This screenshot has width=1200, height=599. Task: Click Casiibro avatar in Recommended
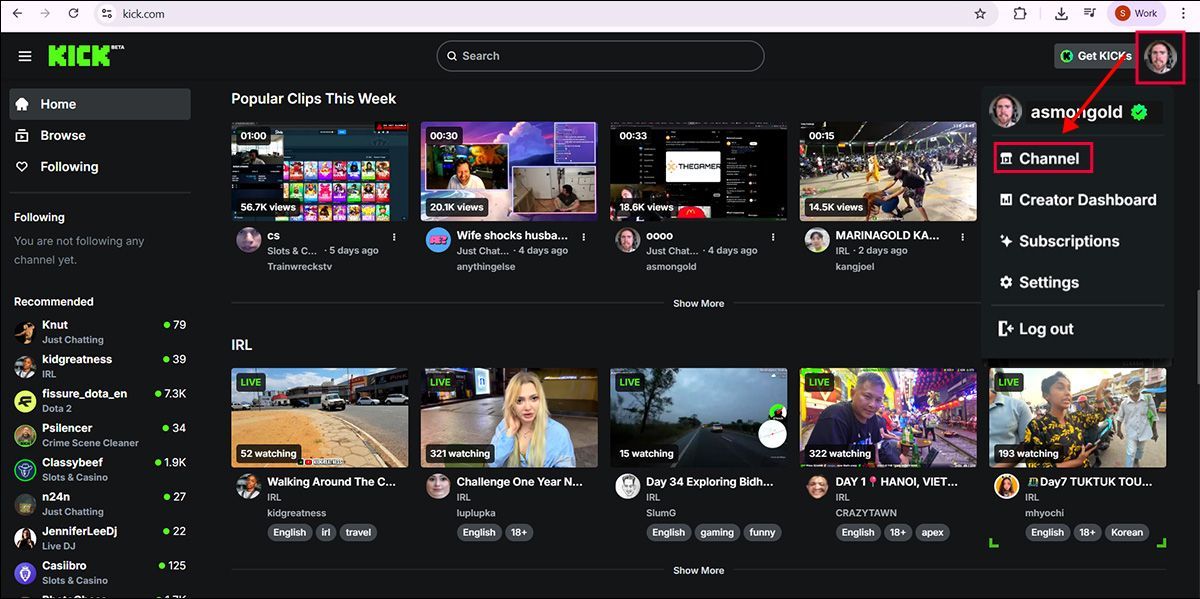pyautogui.click(x=25, y=572)
